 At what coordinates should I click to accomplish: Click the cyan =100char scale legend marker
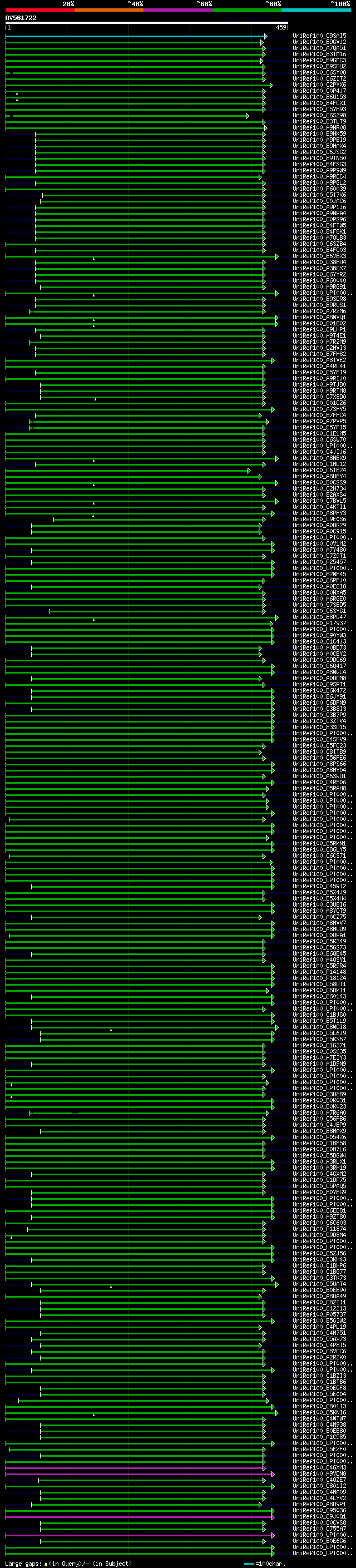[249, 1564]
